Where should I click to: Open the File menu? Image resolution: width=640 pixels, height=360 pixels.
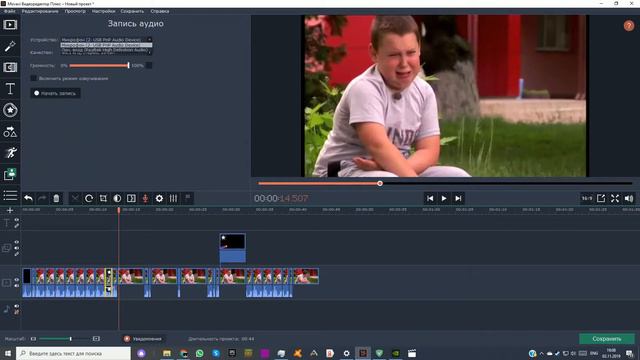(10, 11)
